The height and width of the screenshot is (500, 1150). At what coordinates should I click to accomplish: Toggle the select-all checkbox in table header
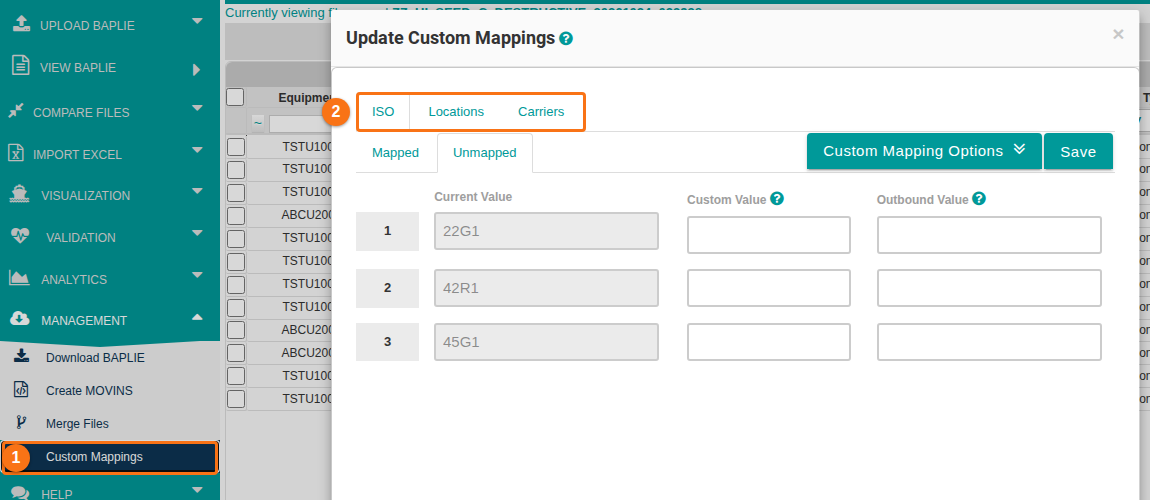235,97
